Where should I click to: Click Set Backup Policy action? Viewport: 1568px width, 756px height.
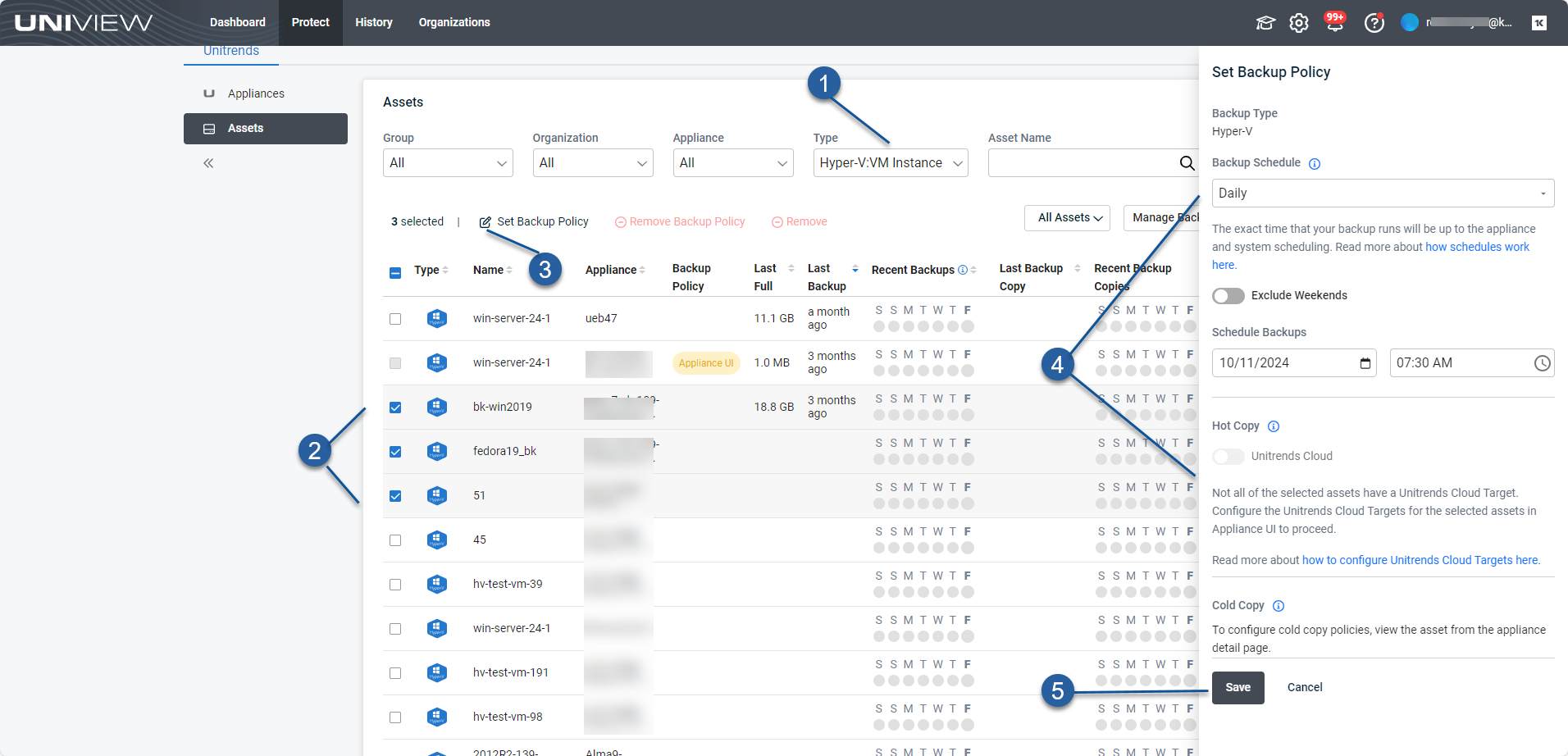click(534, 221)
